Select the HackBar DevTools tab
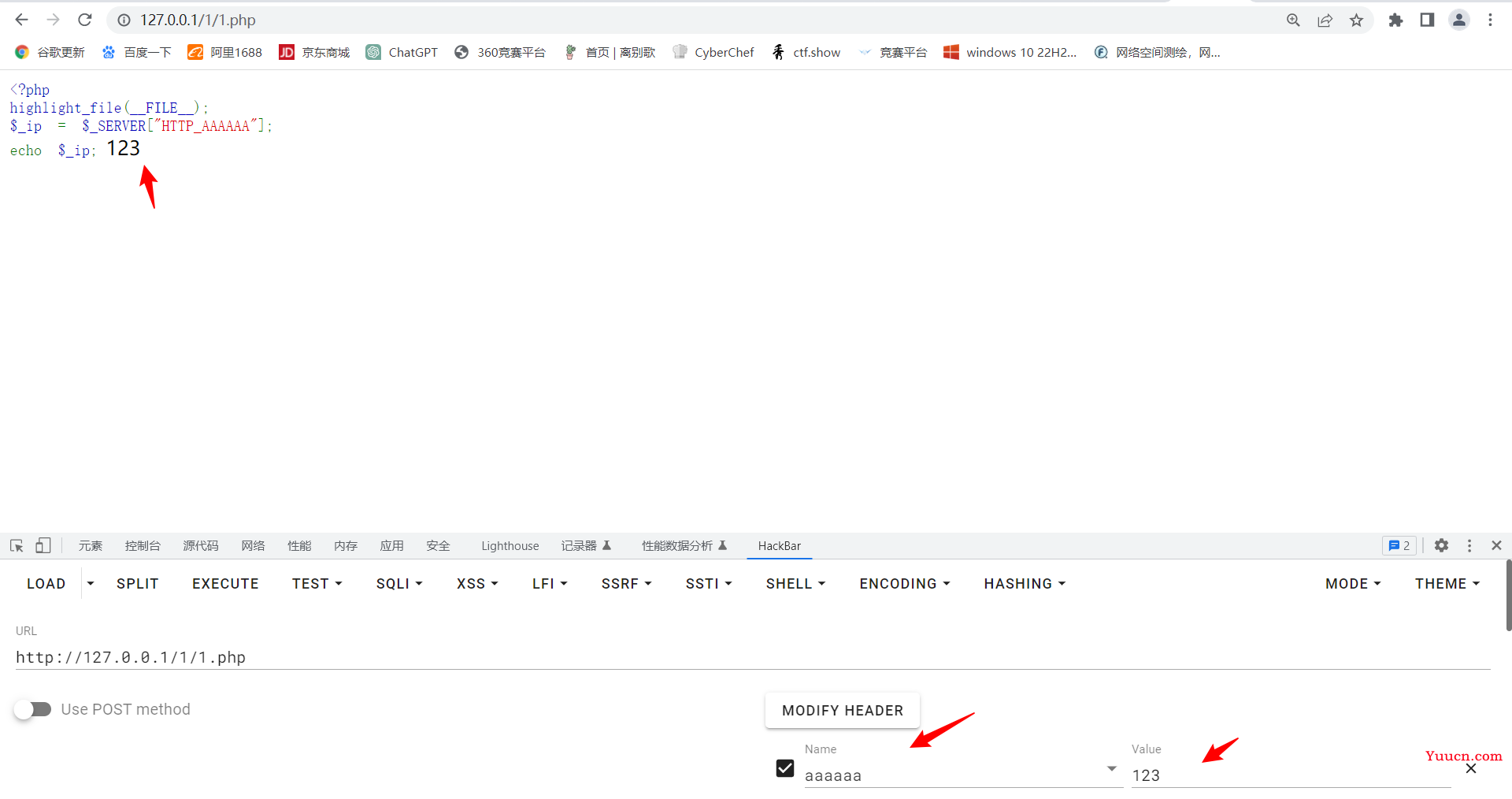 (780, 545)
